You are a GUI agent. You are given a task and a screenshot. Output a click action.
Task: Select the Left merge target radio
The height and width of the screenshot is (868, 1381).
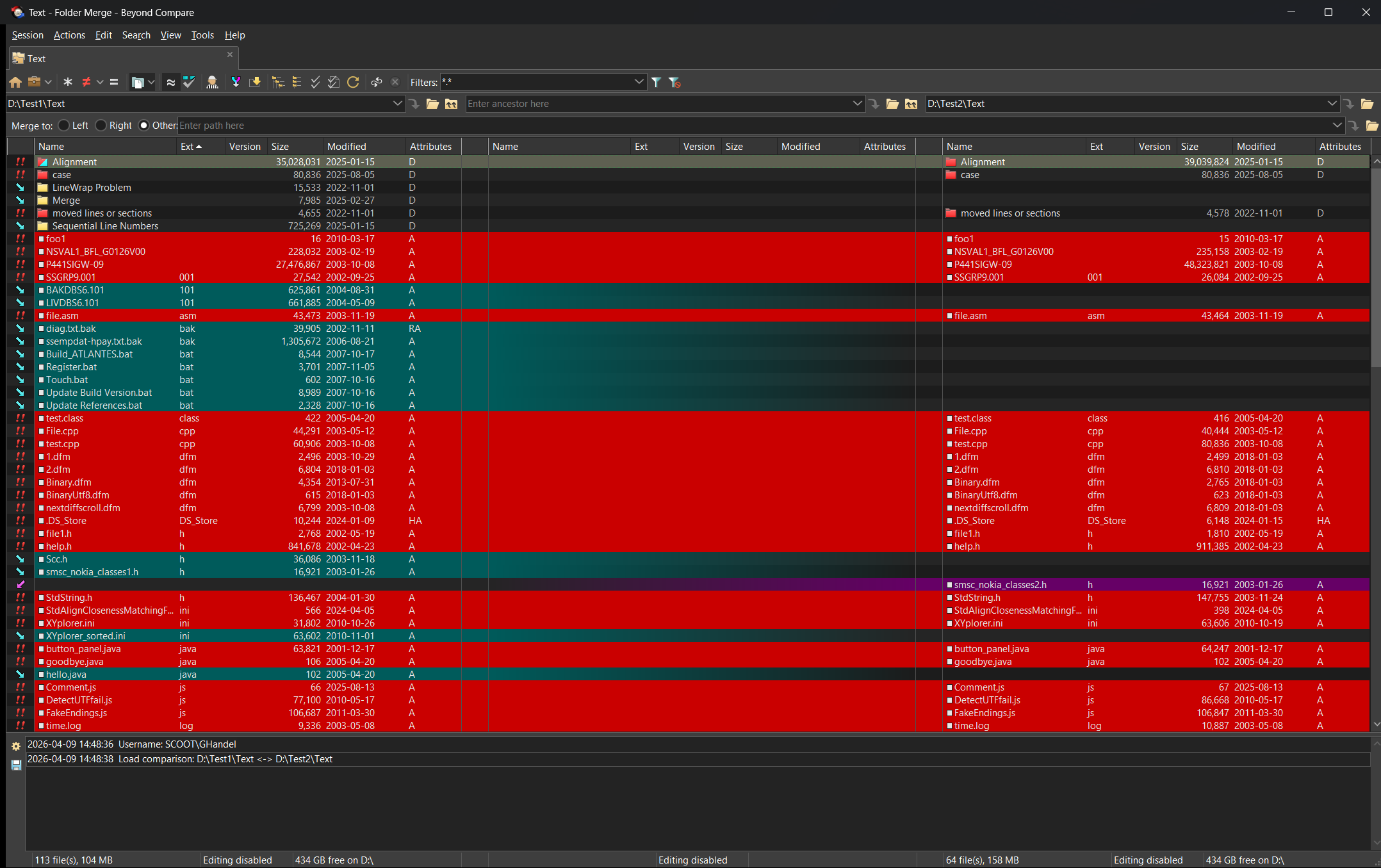pos(63,126)
